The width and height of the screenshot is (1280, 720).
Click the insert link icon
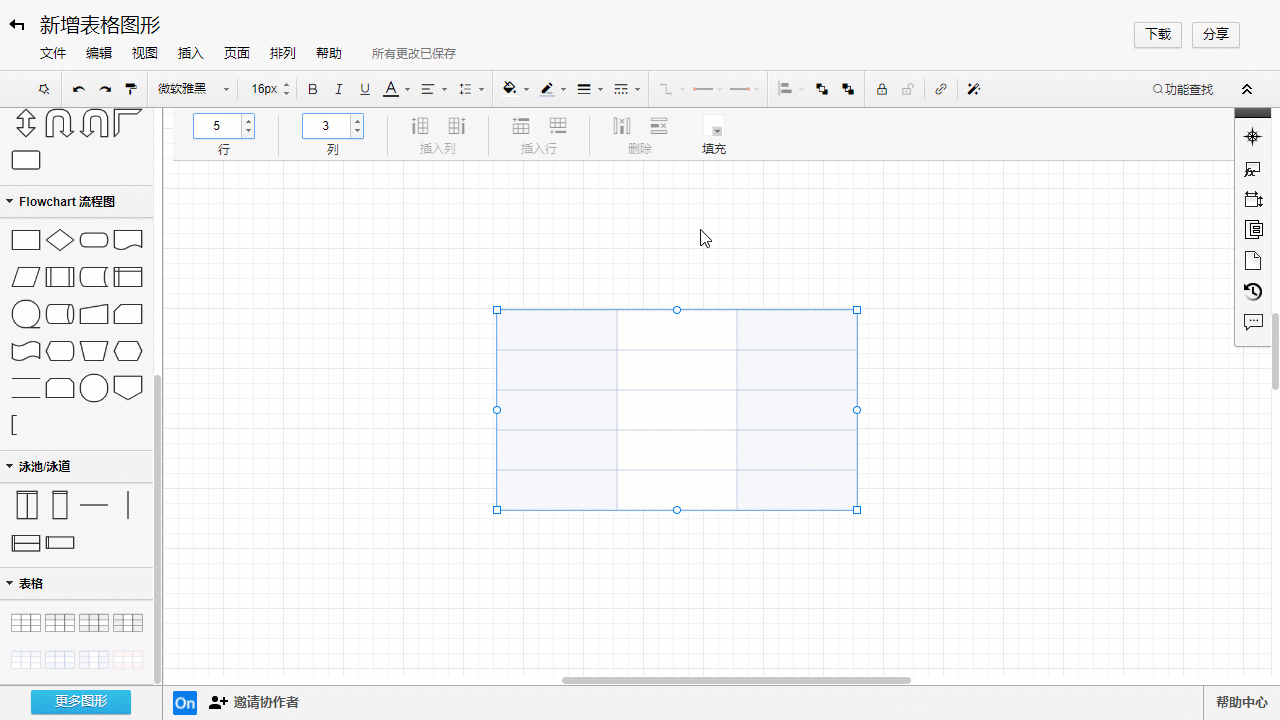[941, 89]
